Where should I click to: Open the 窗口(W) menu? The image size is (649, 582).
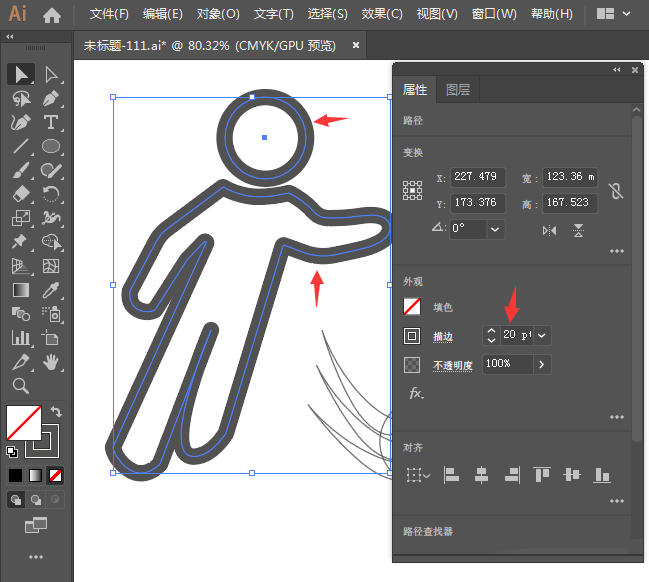[x=494, y=14]
